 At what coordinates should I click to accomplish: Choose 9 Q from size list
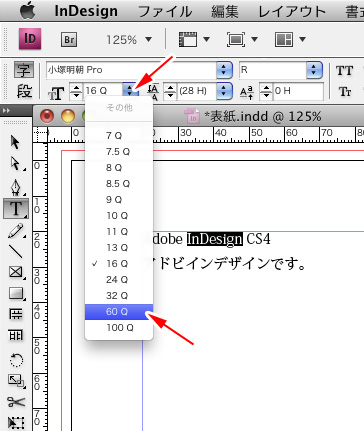119,200
